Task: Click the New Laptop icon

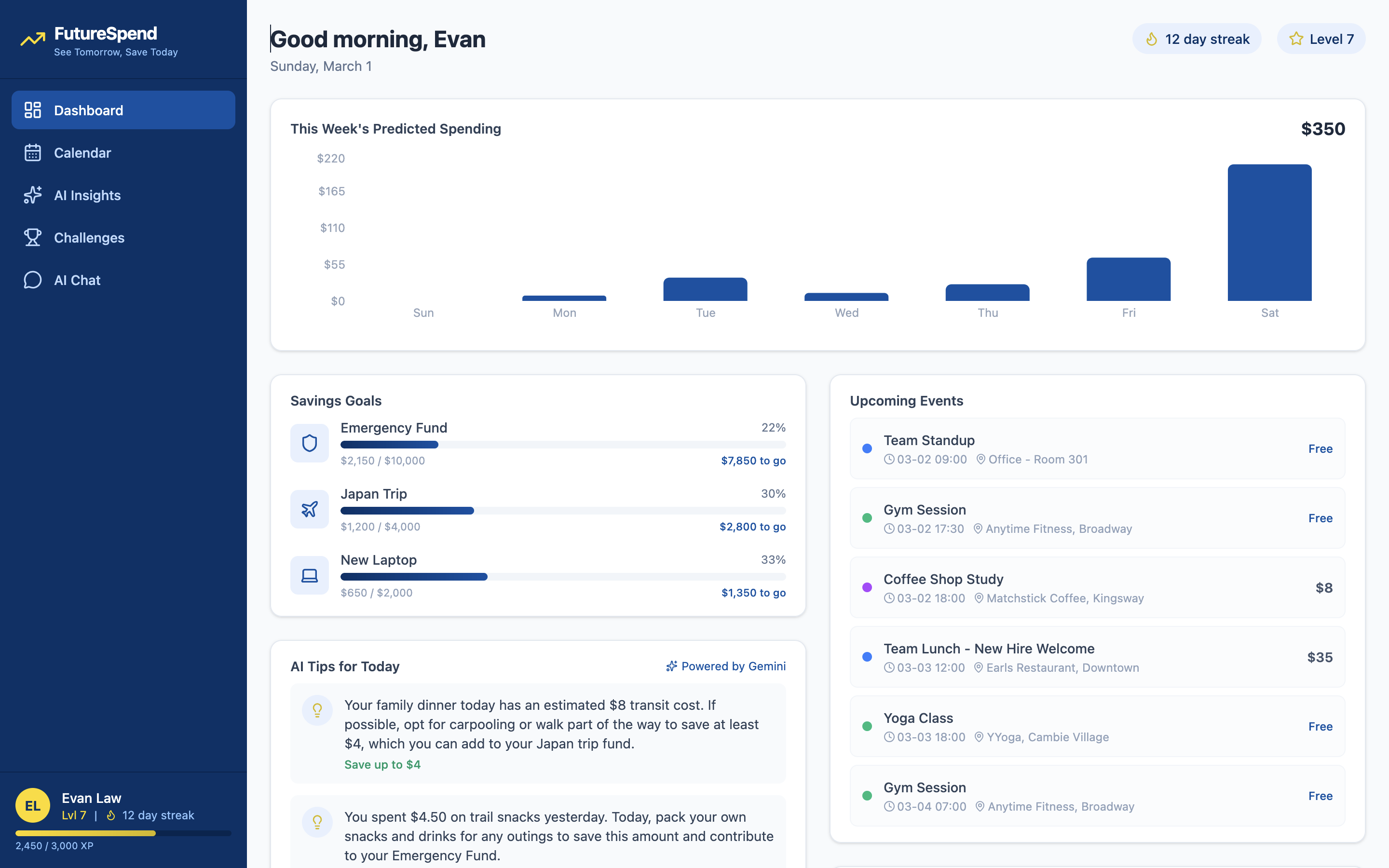Action: pos(309,575)
